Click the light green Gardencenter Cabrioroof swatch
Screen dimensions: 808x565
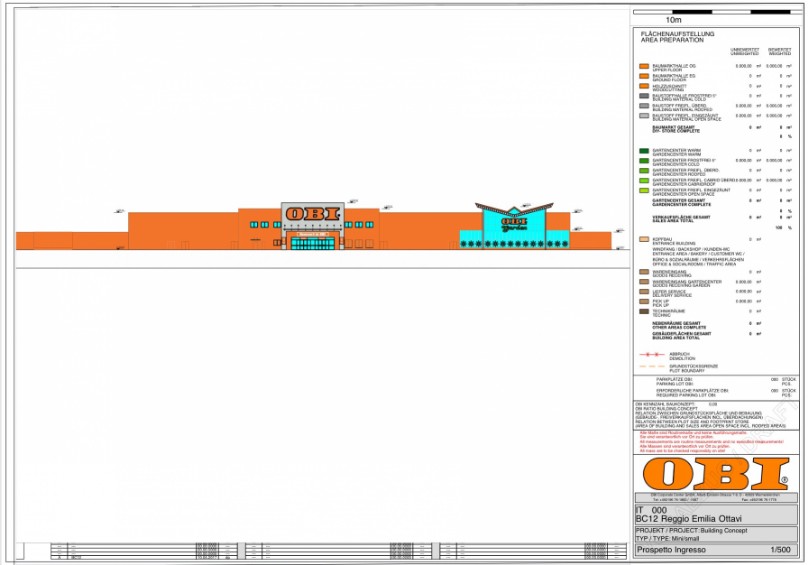tap(644, 180)
